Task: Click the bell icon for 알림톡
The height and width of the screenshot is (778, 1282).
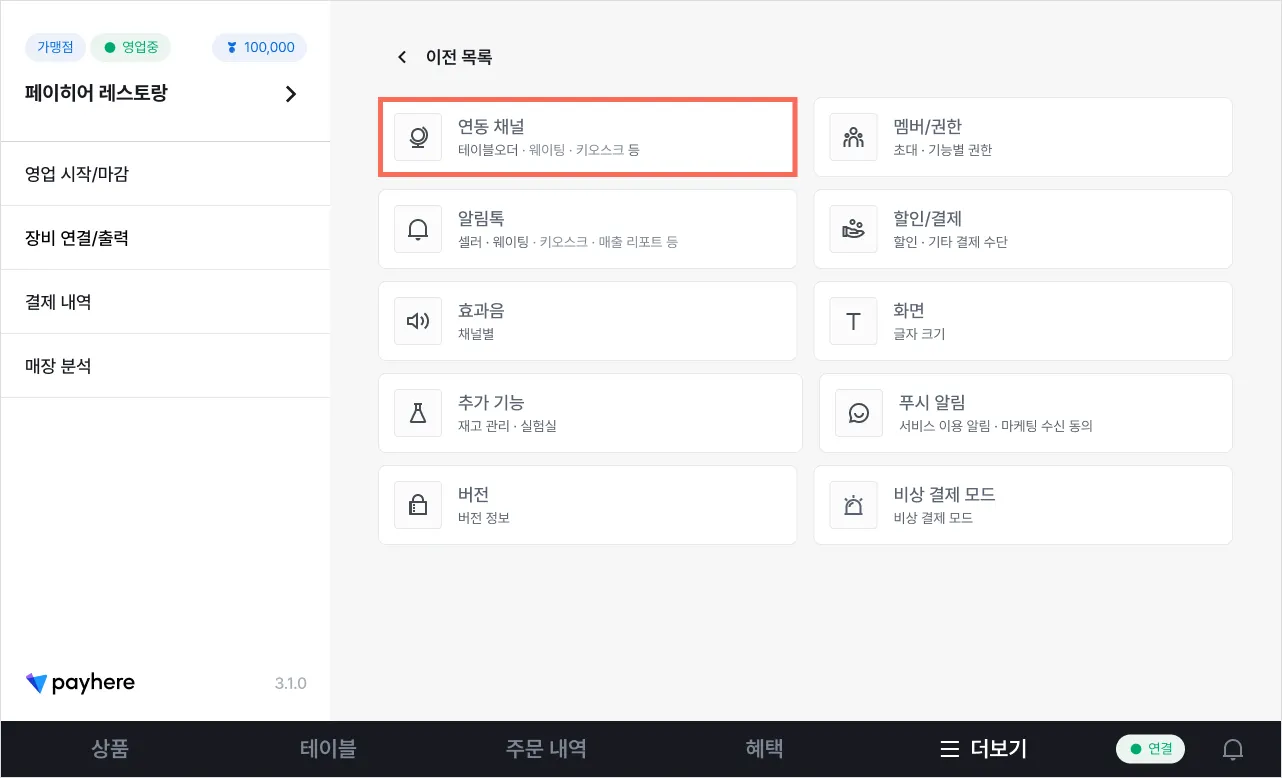Action: point(418,230)
